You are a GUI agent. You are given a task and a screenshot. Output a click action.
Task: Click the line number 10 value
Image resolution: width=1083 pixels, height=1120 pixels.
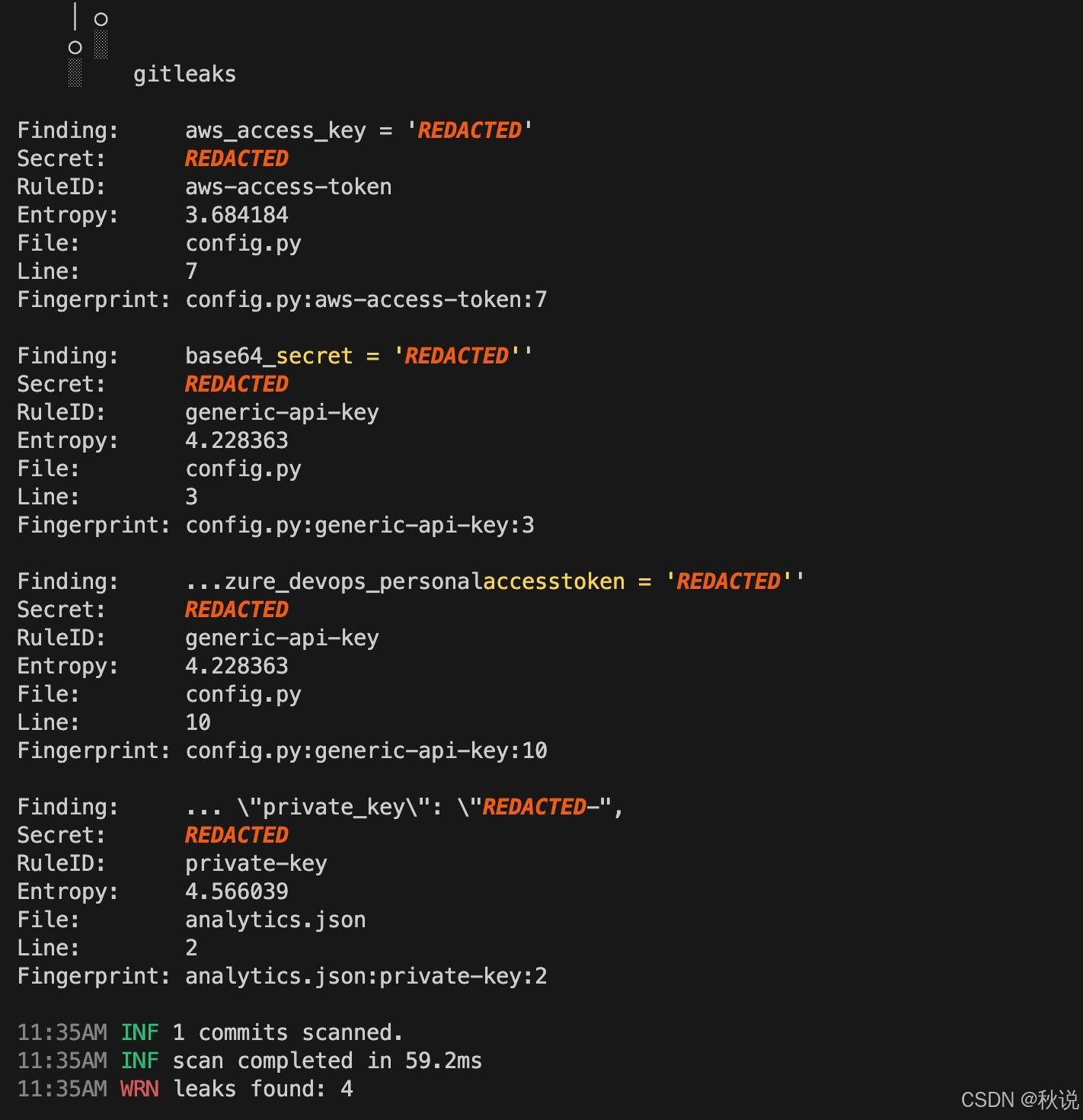point(198,722)
